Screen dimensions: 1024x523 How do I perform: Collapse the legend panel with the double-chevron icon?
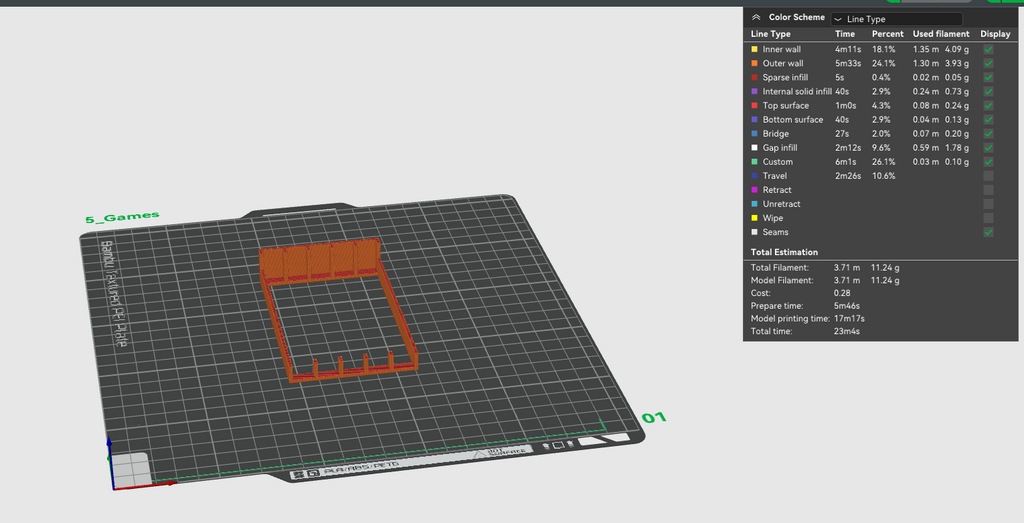point(756,18)
